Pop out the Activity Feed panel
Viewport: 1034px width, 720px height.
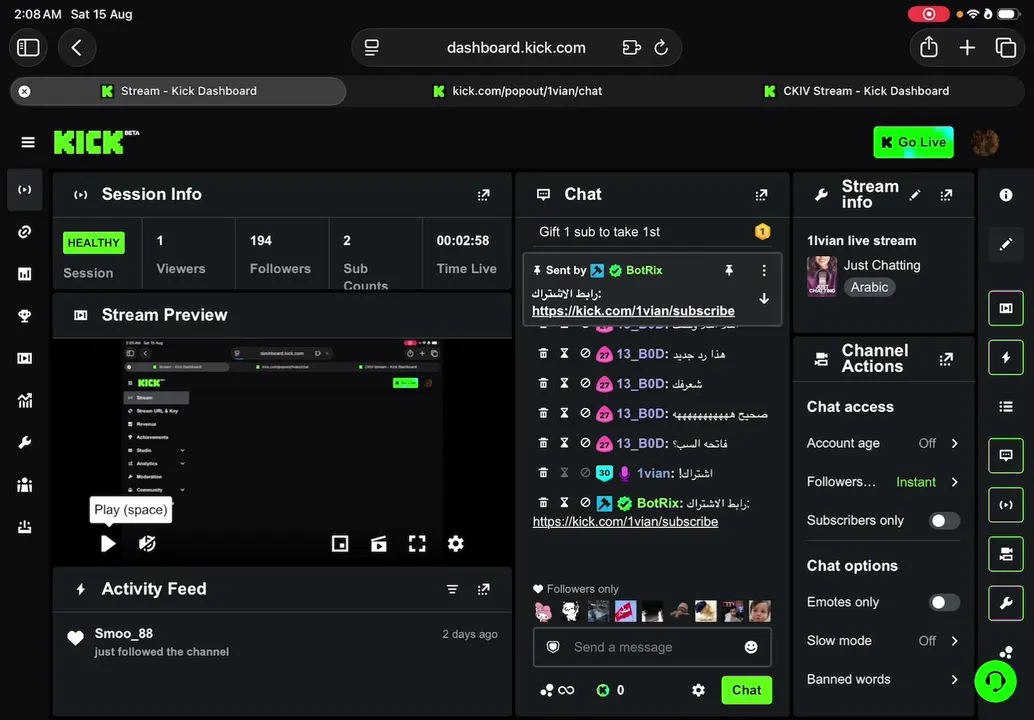point(483,589)
